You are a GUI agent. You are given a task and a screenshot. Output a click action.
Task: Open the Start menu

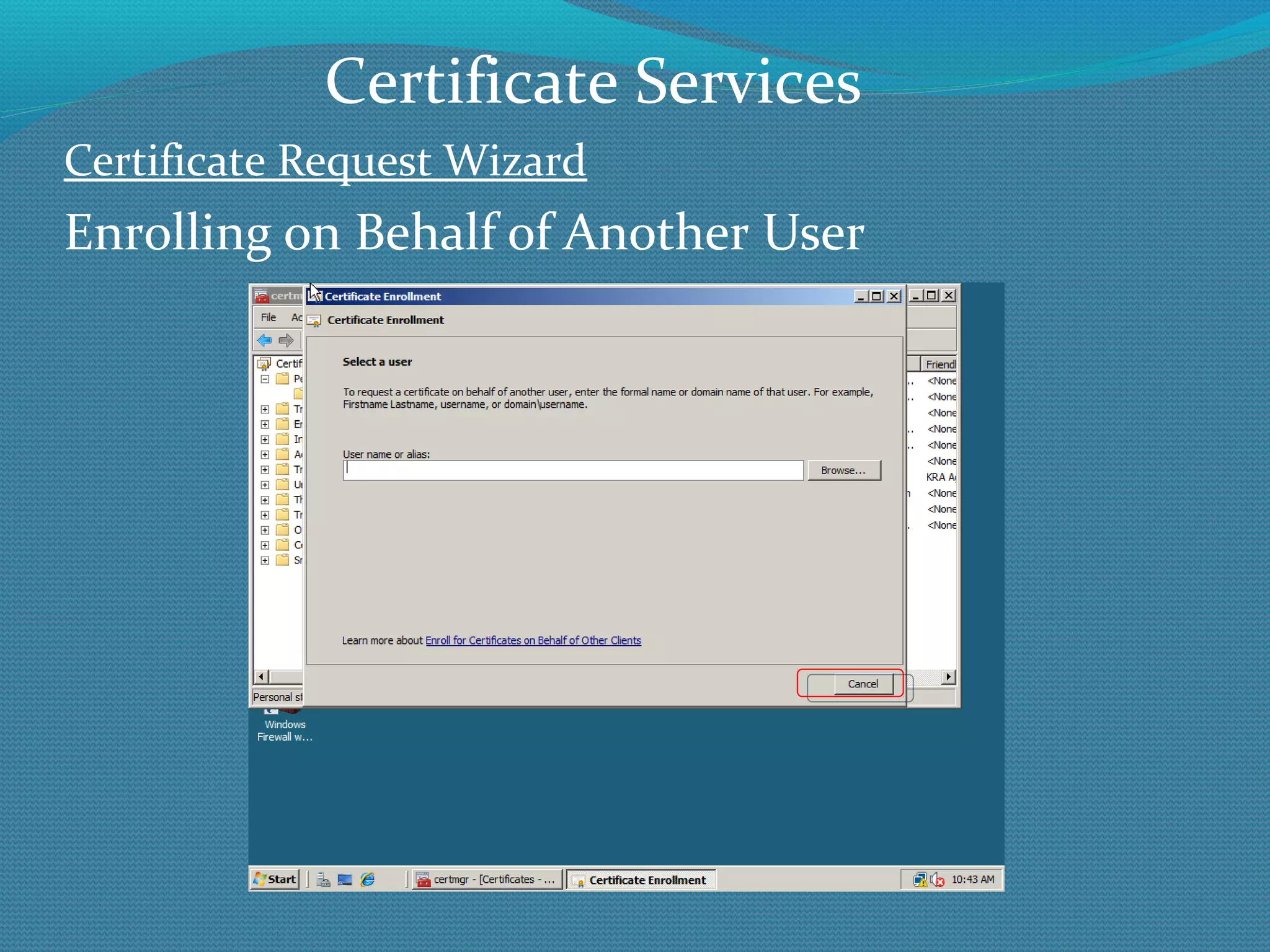coord(275,879)
